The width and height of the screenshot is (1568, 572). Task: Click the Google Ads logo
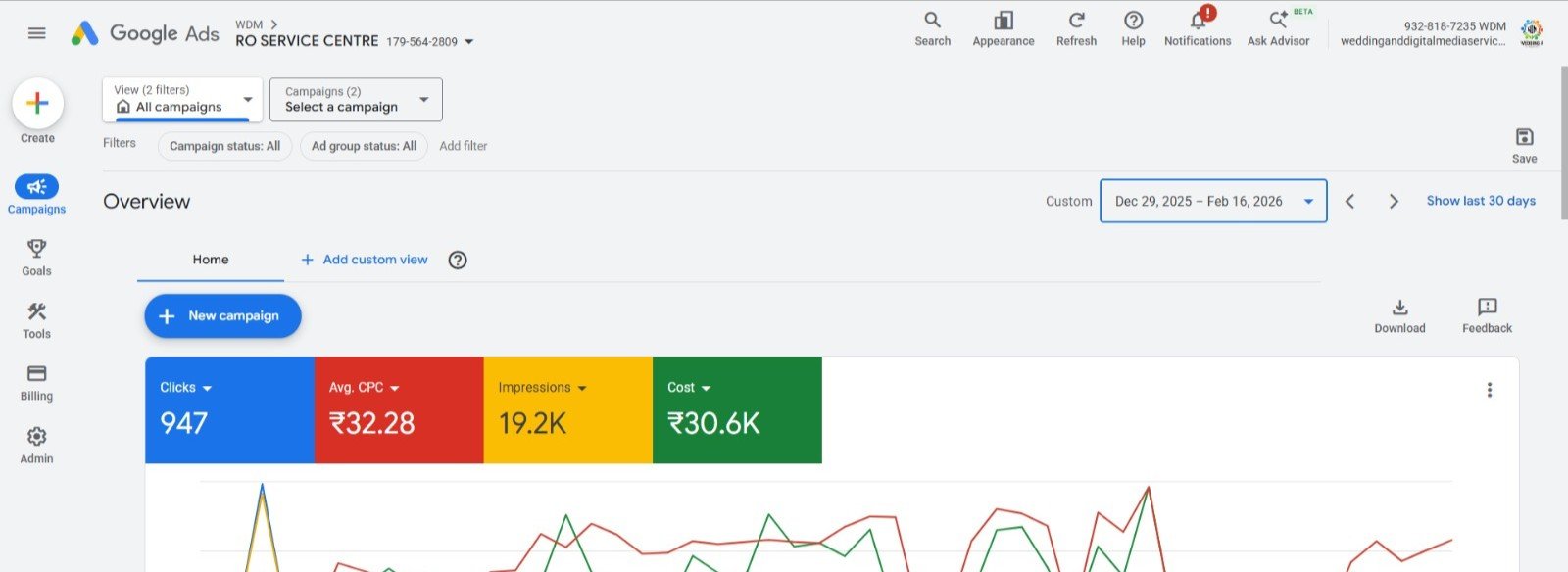[145, 33]
